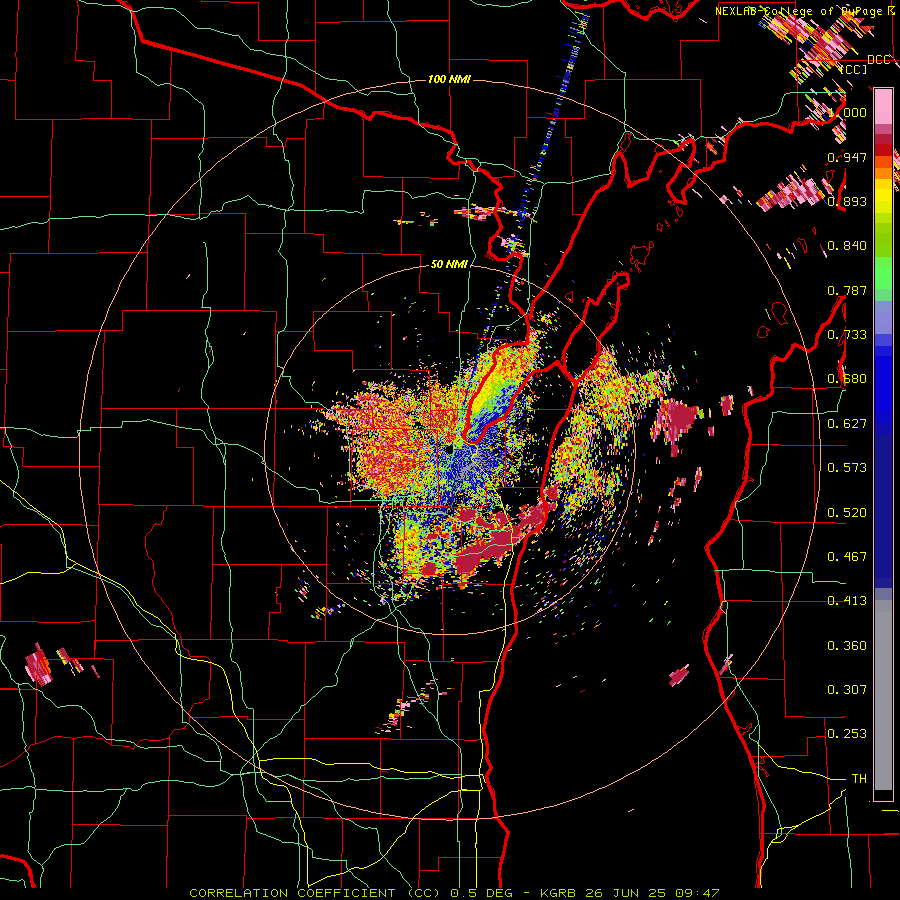900x900 pixels.
Task: Click the 0.360 legend value
Action: click(x=847, y=646)
